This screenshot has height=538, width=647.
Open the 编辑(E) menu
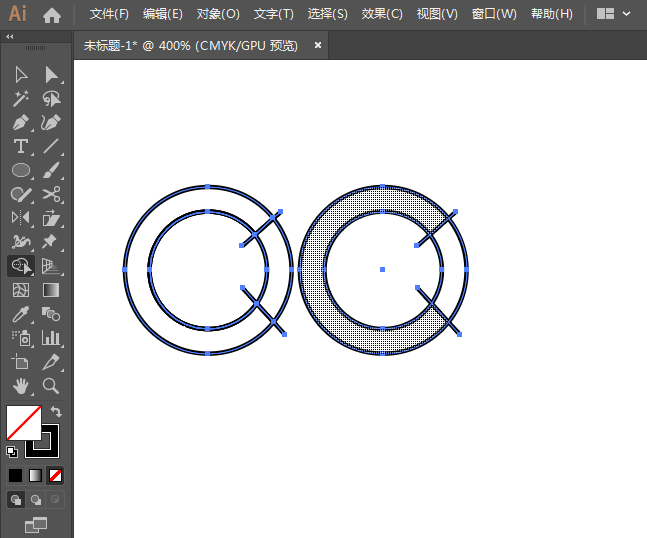tap(163, 14)
